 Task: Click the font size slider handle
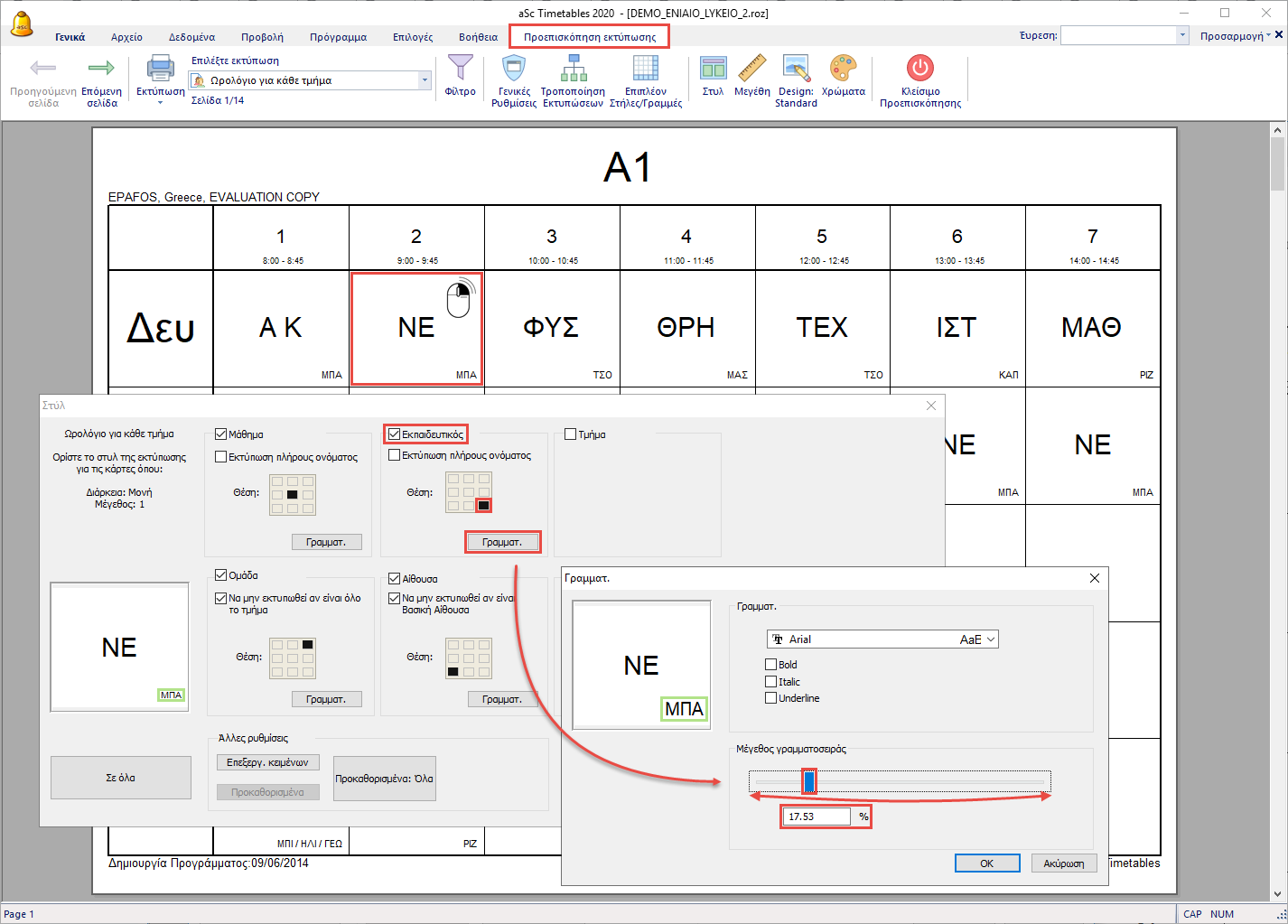809,781
